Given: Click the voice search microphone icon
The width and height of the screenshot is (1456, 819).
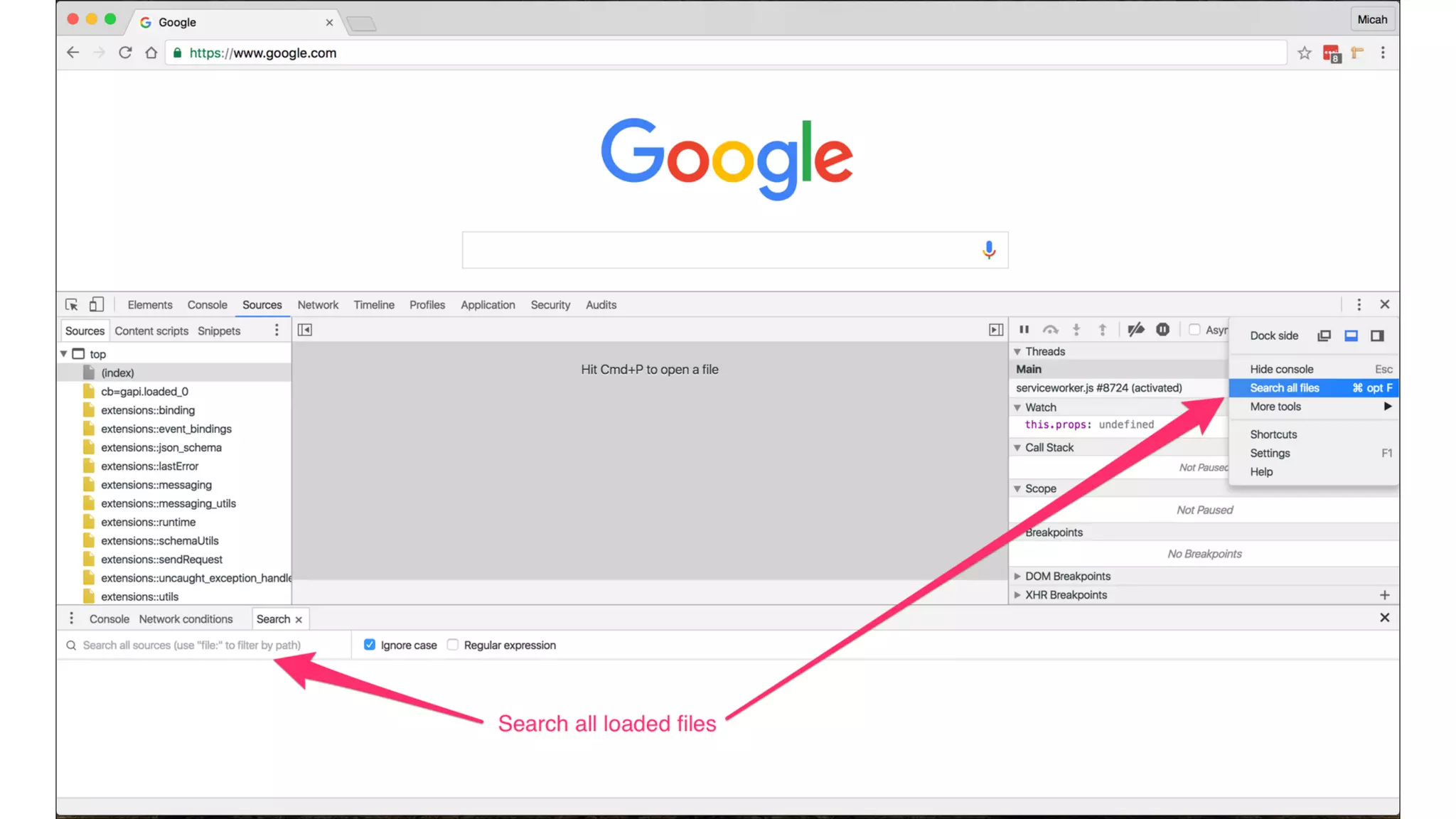Looking at the screenshot, I should (988, 250).
